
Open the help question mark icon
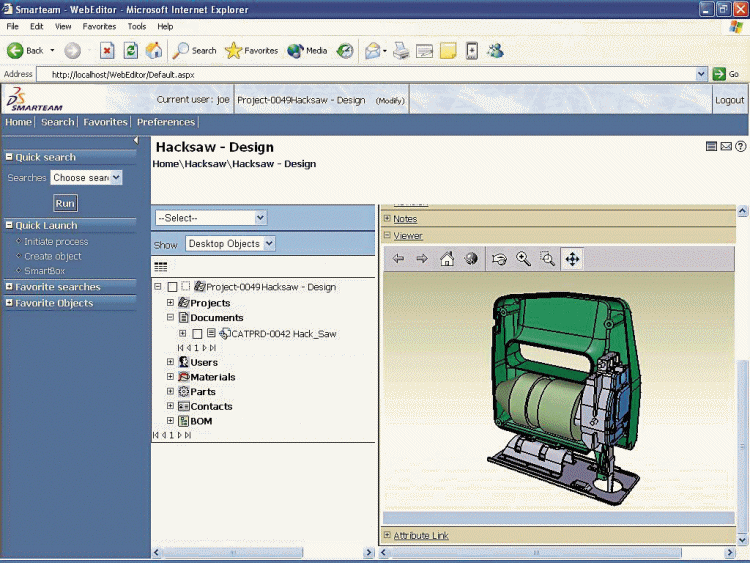click(740, 146)
